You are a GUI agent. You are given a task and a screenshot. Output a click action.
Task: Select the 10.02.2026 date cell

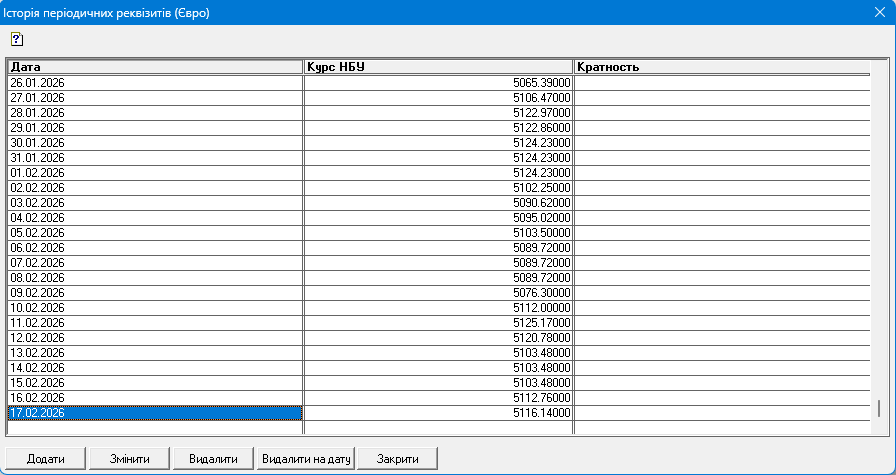pyautogui.click(x=154, y=308)
